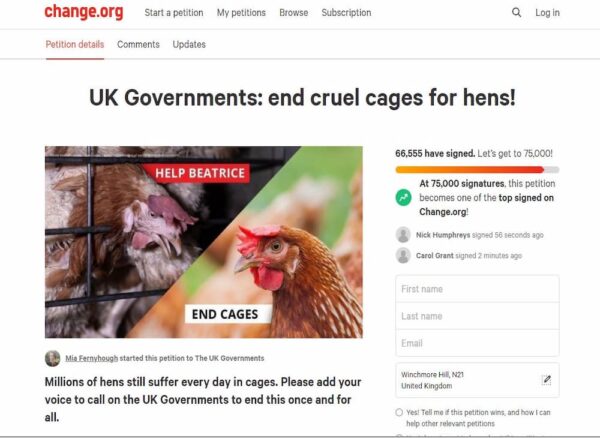Open the Browse menu item
This screenshot has width=600, height=438.
(293, 13)
